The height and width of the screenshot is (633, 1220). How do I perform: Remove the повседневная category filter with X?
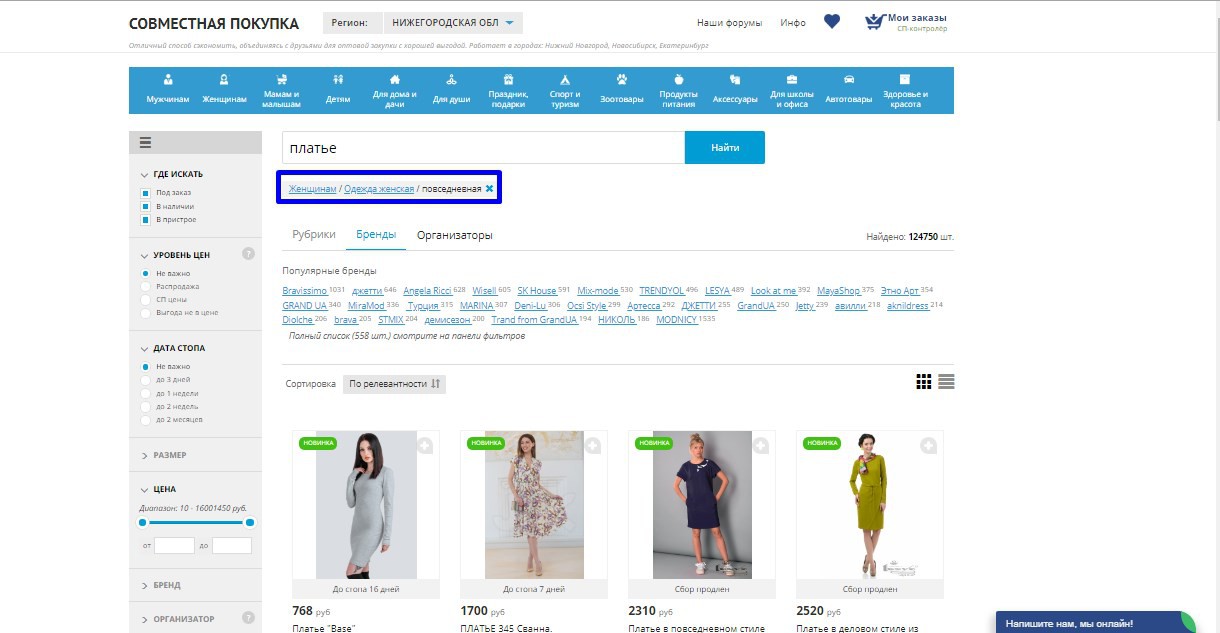489,189
